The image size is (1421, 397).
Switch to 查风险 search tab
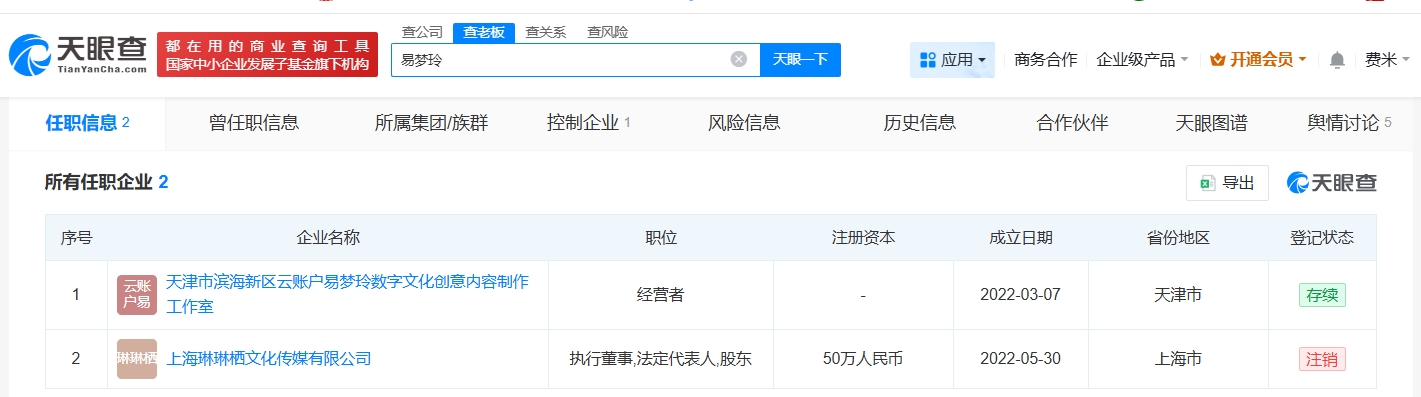[x=608, y=32]
